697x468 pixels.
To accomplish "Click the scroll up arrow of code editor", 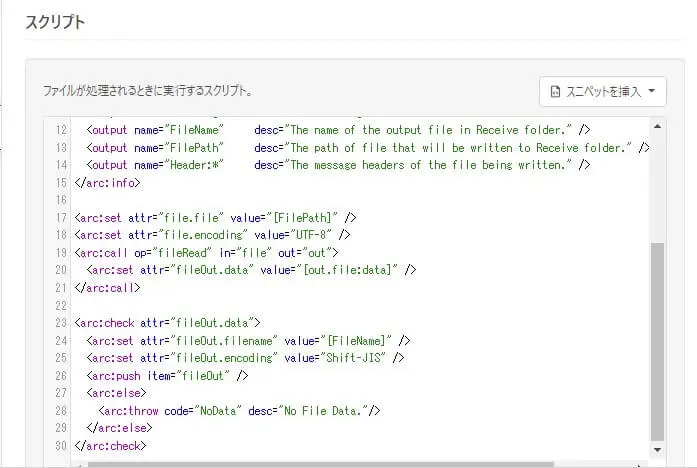I will tap(657, 127).
